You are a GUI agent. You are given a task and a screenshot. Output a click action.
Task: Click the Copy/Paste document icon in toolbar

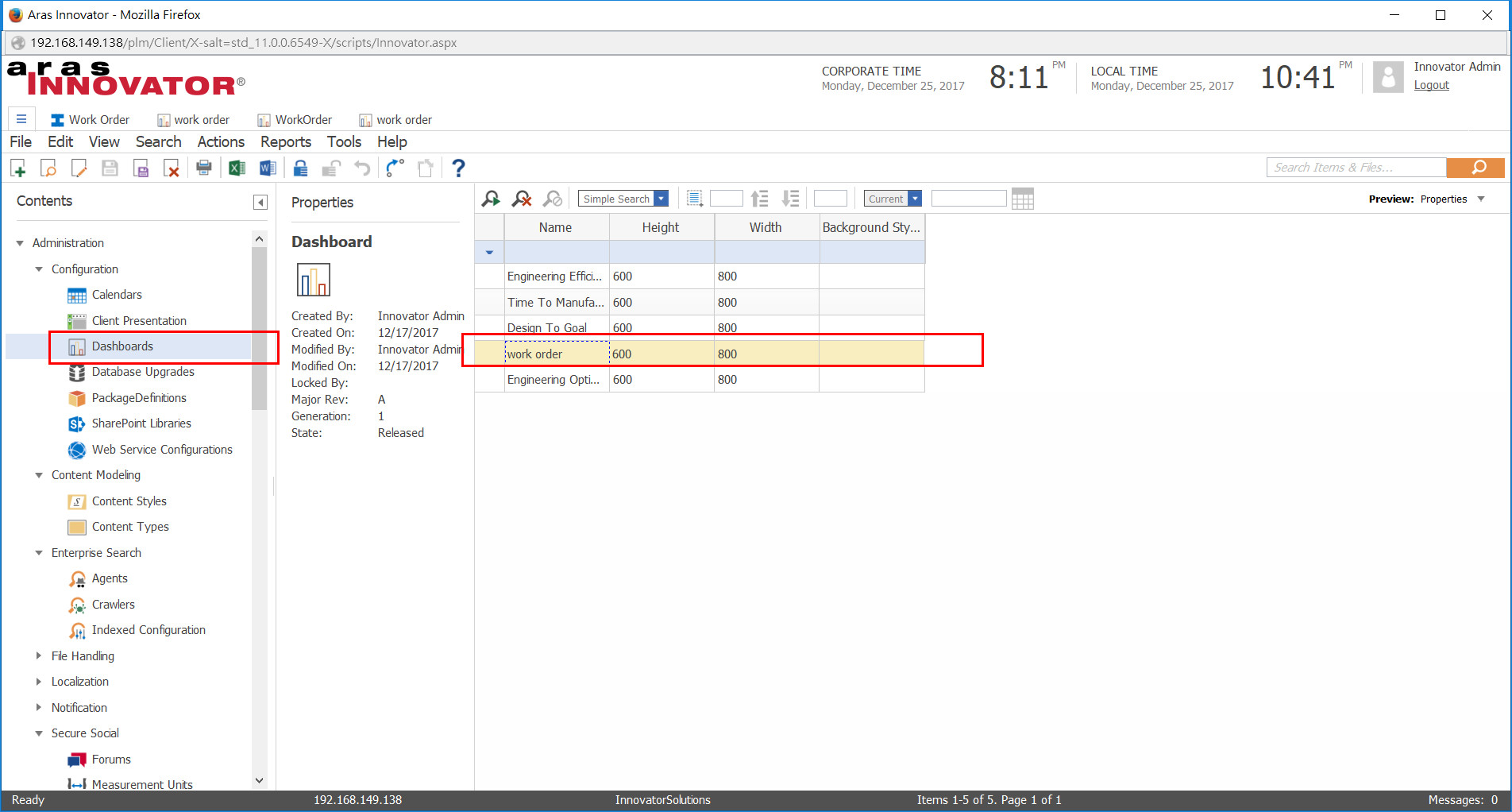426,168
